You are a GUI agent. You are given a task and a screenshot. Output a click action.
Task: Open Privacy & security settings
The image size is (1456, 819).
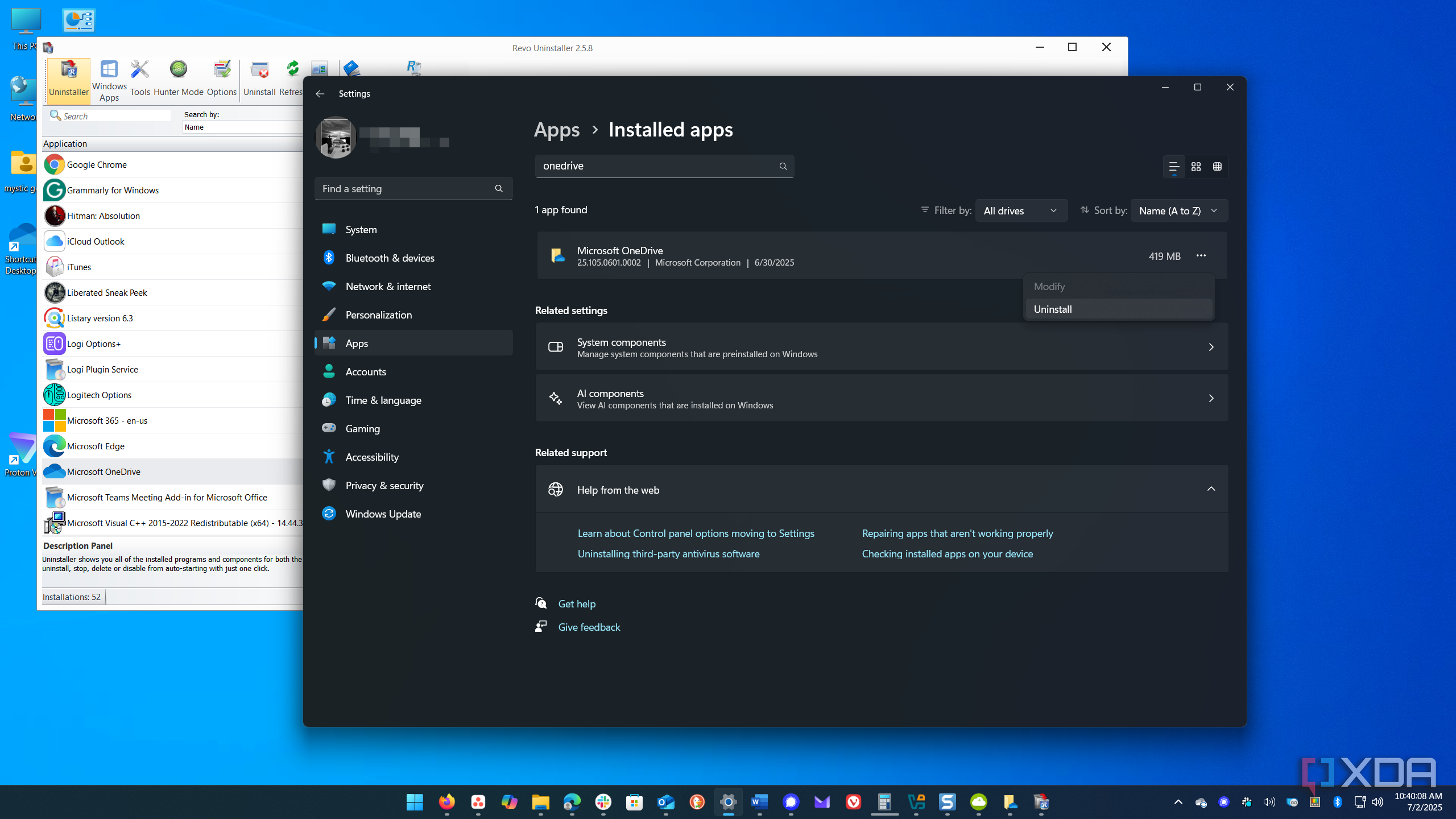pyautogui.click(x=413, y=485)
